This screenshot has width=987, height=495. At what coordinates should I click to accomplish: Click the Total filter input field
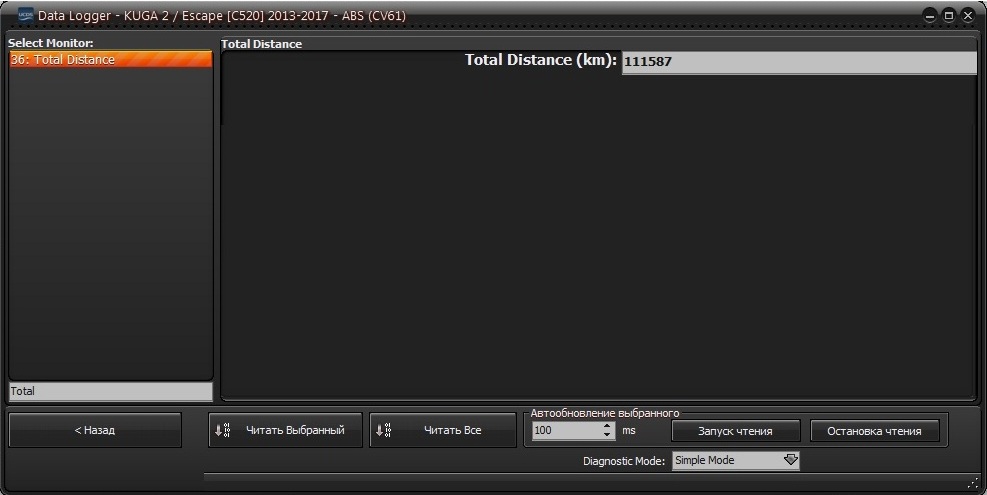(x=110, y=391)
